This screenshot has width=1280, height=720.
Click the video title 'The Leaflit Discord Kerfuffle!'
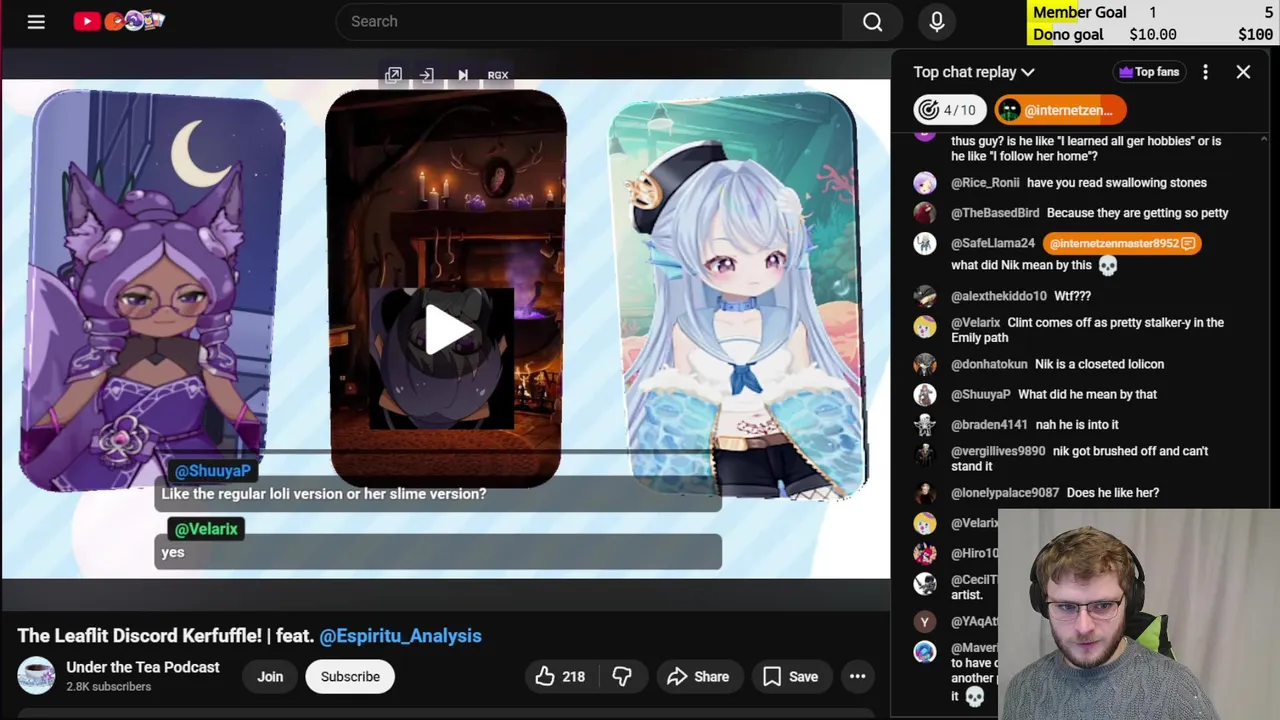click(x=139, y=636)
